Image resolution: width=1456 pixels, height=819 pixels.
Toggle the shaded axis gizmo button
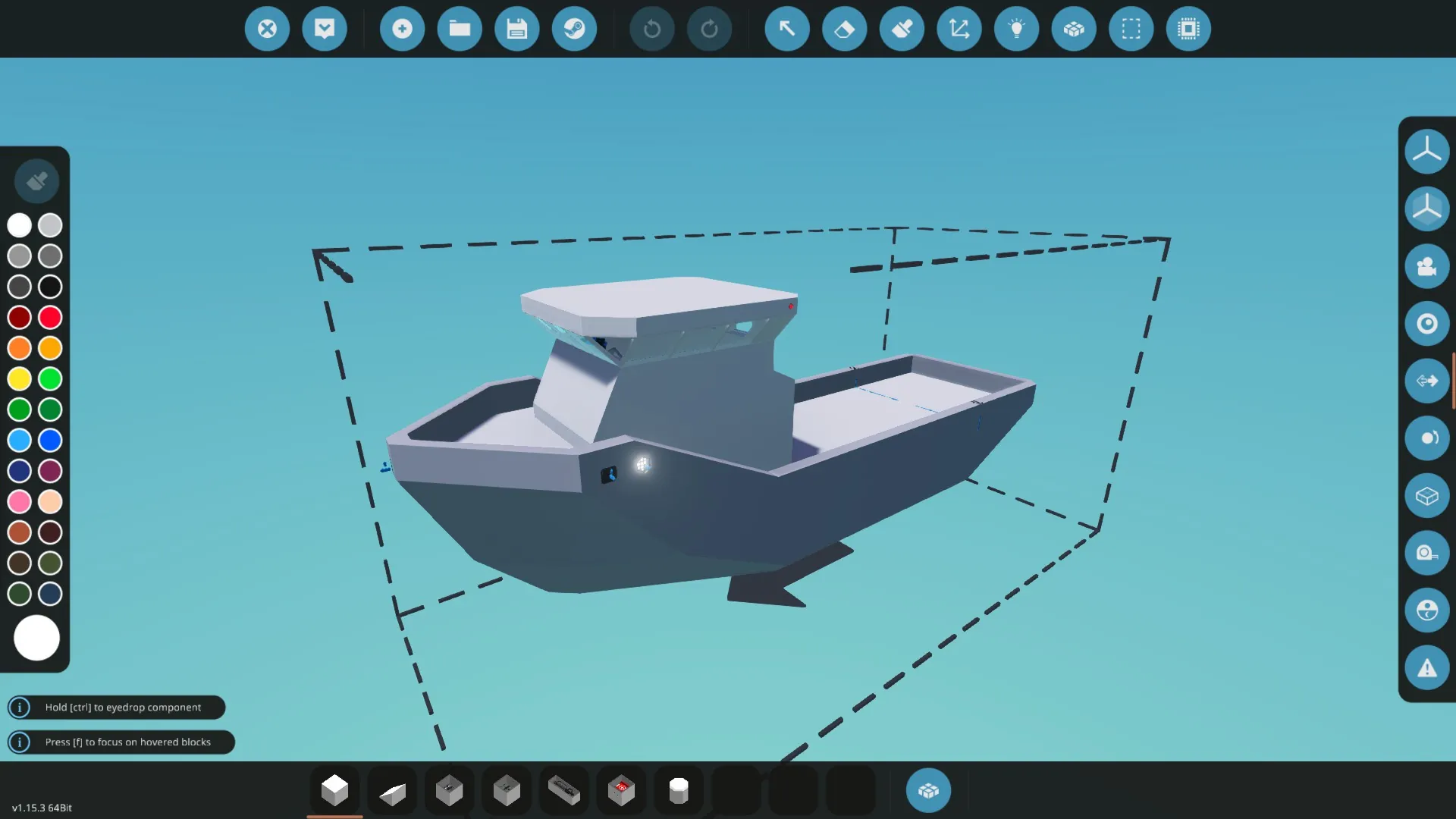[1426, 209]
